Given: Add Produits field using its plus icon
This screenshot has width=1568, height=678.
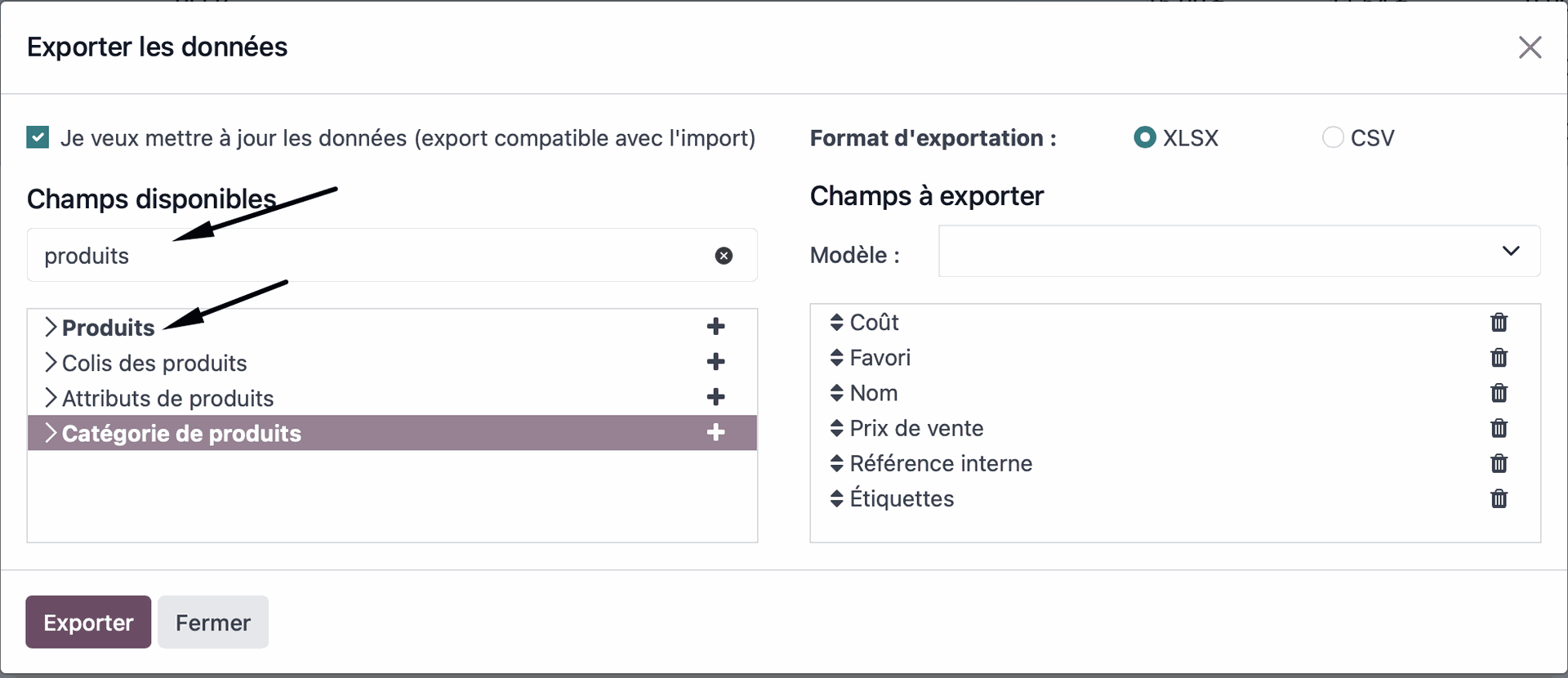Looking at the screenshot, I should [715, 326].
